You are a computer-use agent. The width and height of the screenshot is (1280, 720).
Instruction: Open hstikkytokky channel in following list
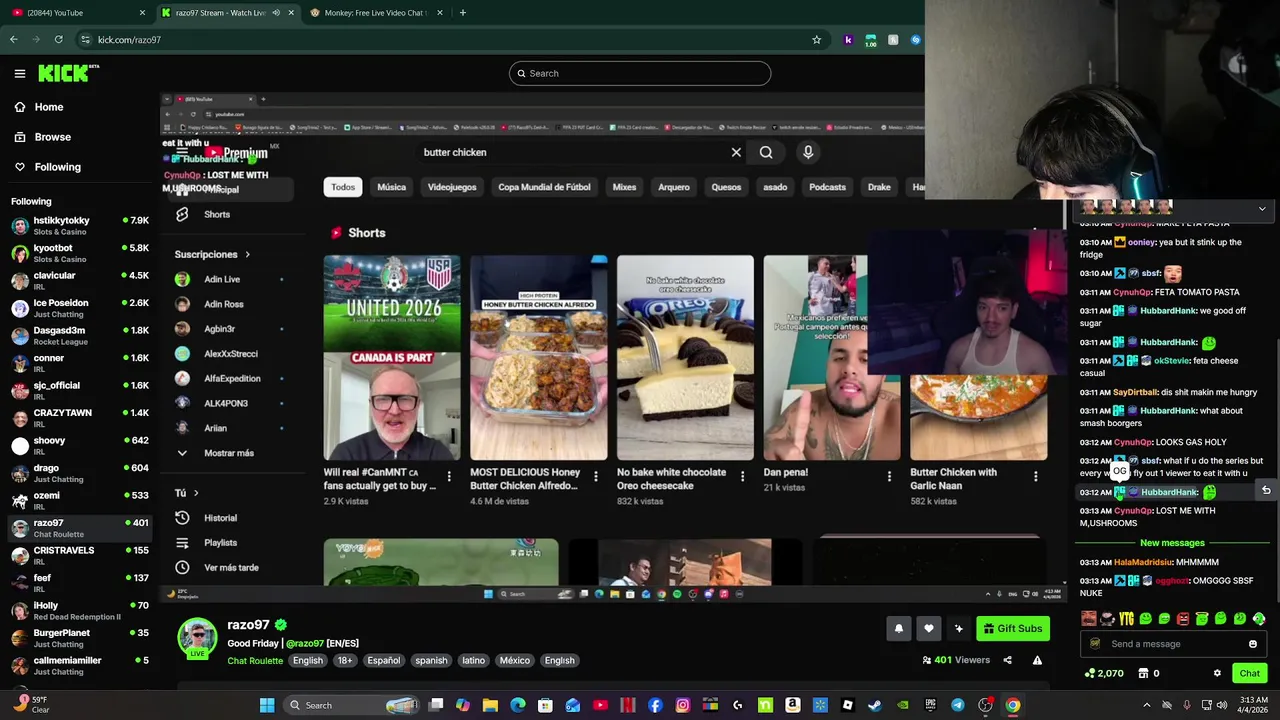[80, 226]
